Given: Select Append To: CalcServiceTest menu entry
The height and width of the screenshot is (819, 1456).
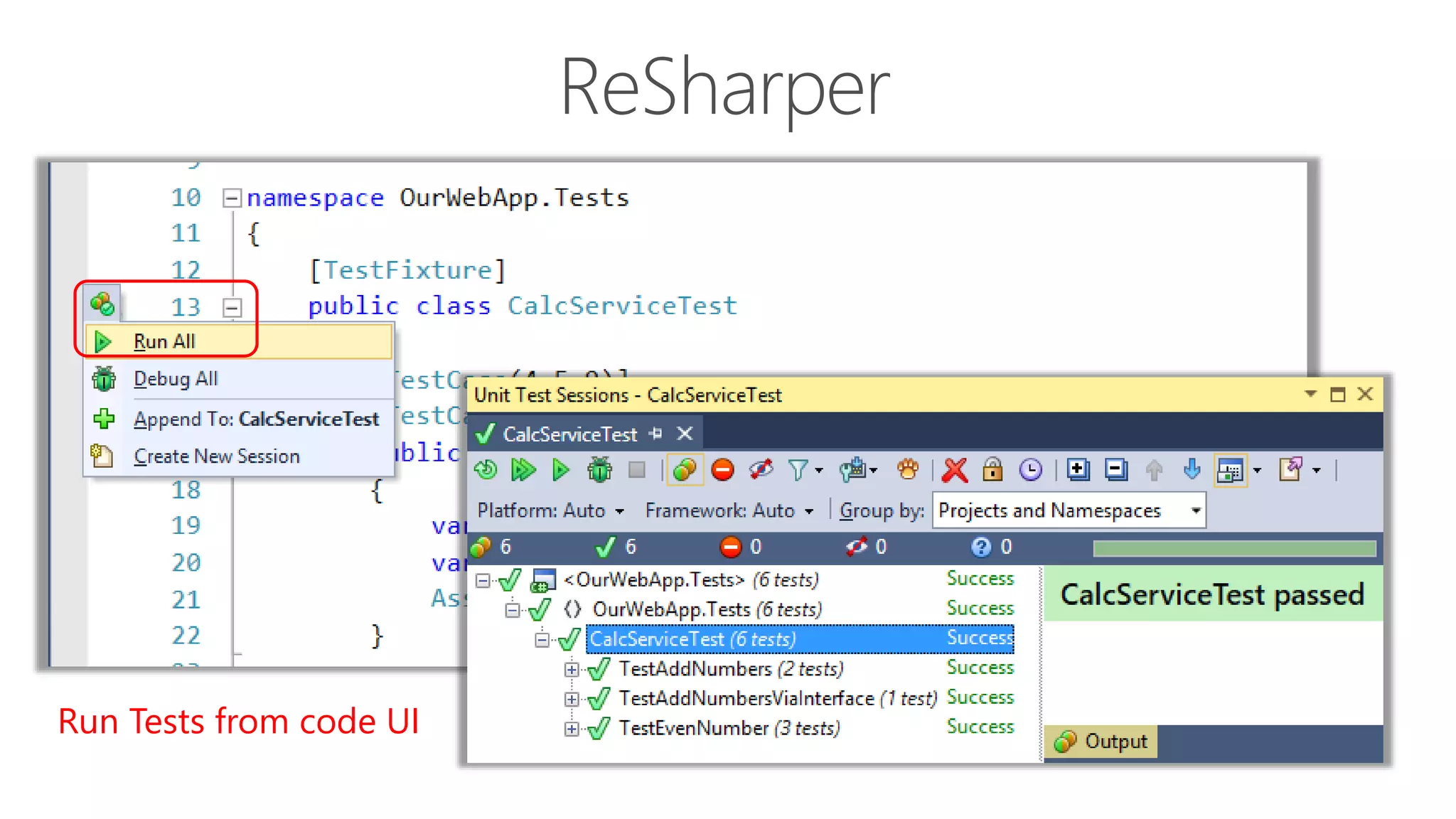Looking at the screenshot, I should tap(239, 419).
